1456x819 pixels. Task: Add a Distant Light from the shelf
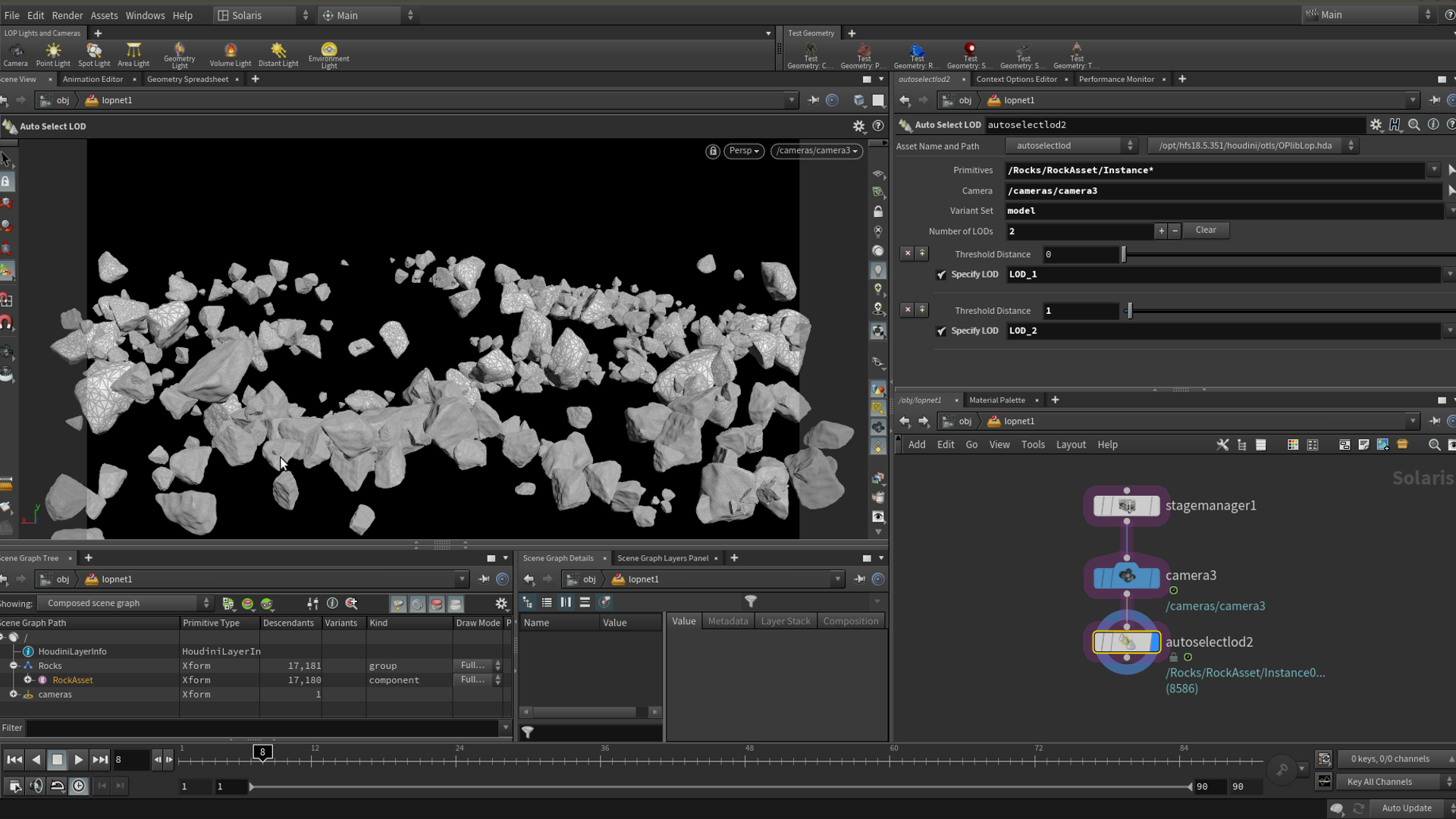pyautogui.click(x=278, y=55)
